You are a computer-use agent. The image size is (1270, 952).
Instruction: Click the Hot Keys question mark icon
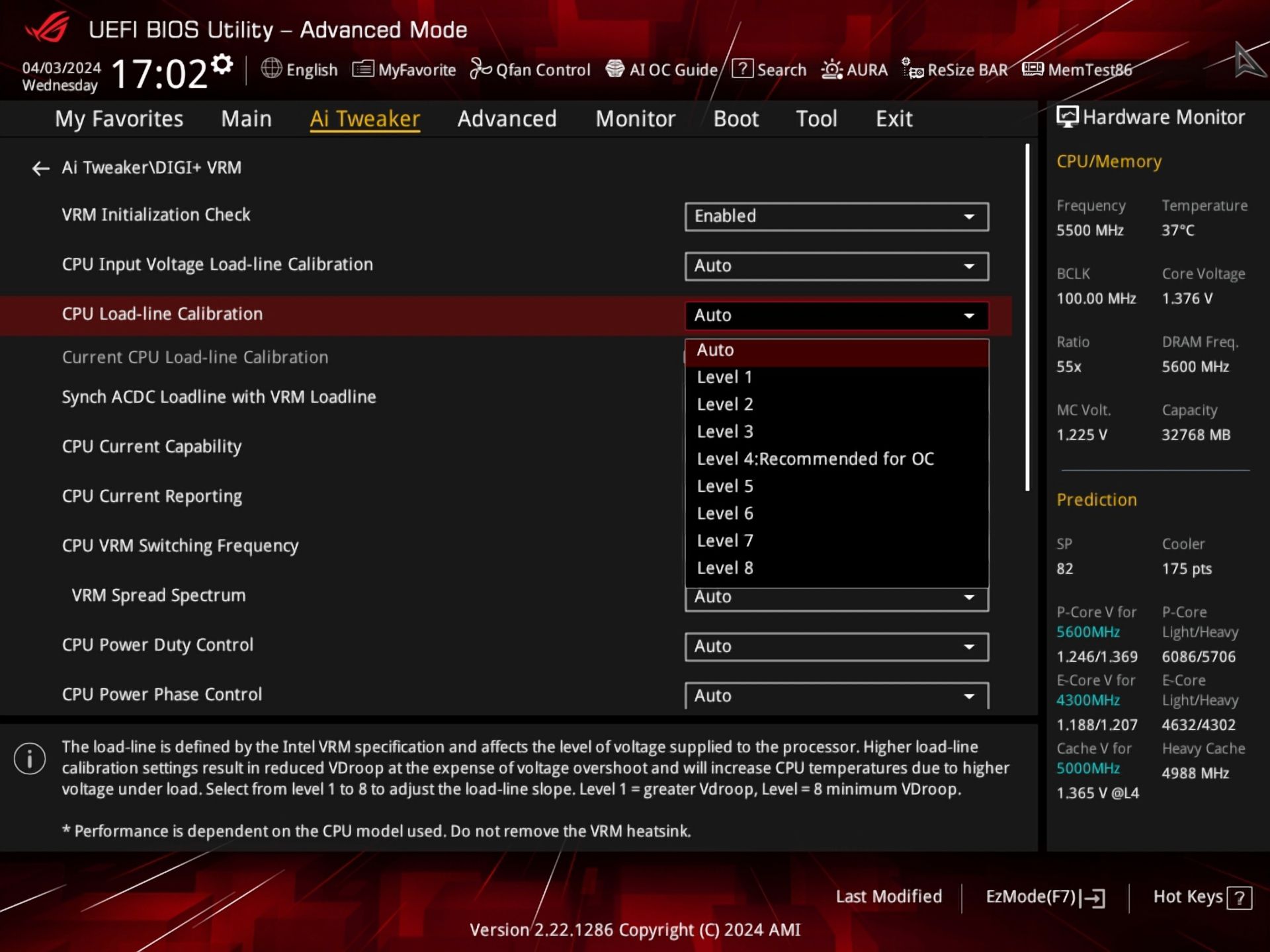pos(1239,898)
